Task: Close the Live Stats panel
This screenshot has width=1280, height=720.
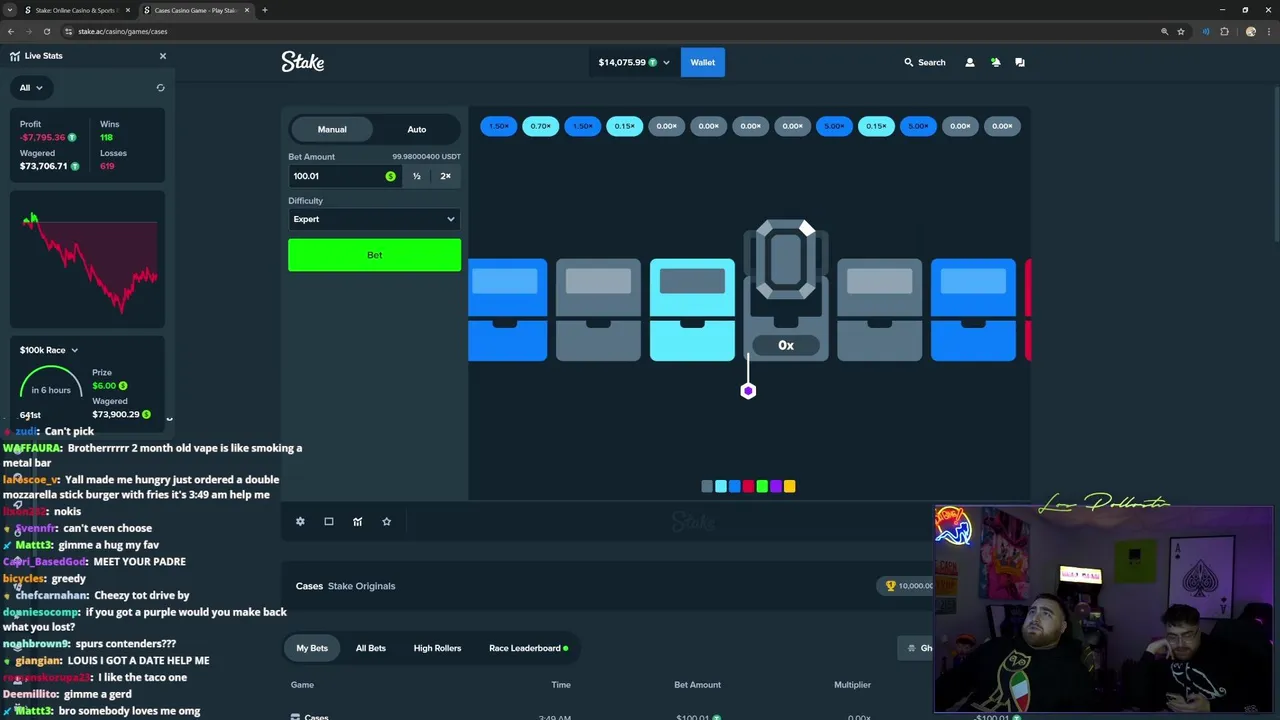Action: [163, 56]
